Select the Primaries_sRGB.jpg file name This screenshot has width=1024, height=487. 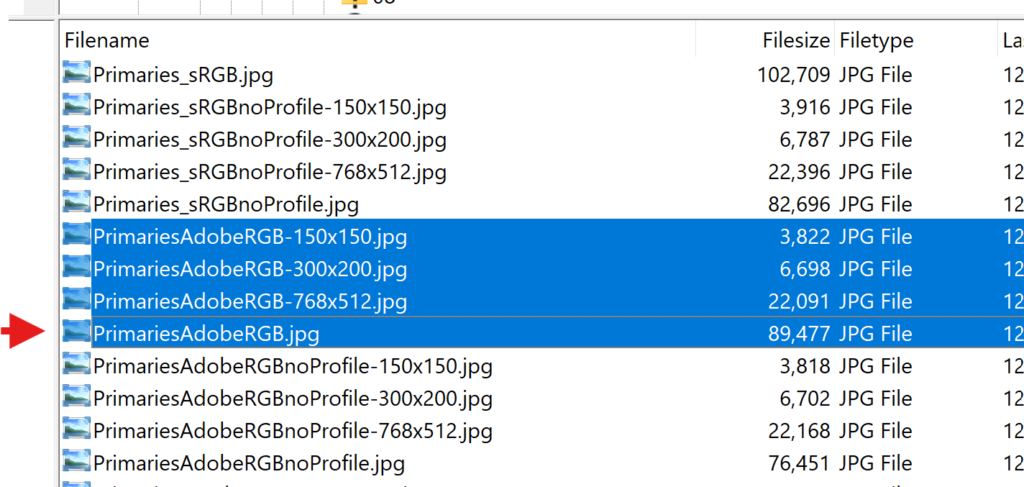[184, 75]
